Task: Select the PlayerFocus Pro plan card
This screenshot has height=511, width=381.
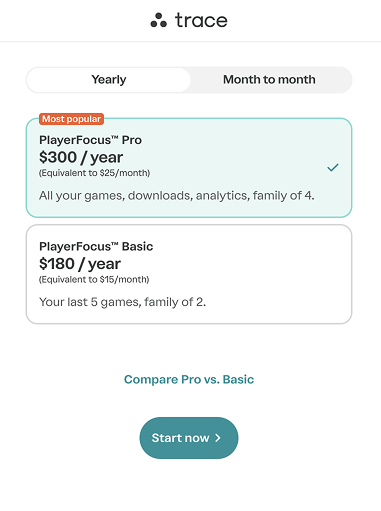Action: tap(189, 168)
